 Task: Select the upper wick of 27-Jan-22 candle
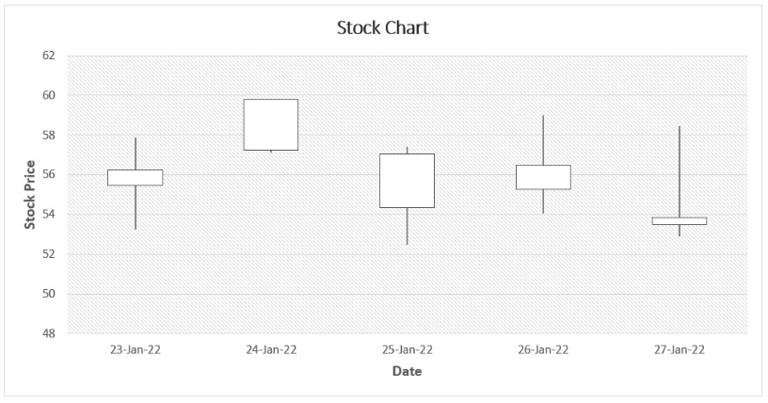click(x=679, y=172)
